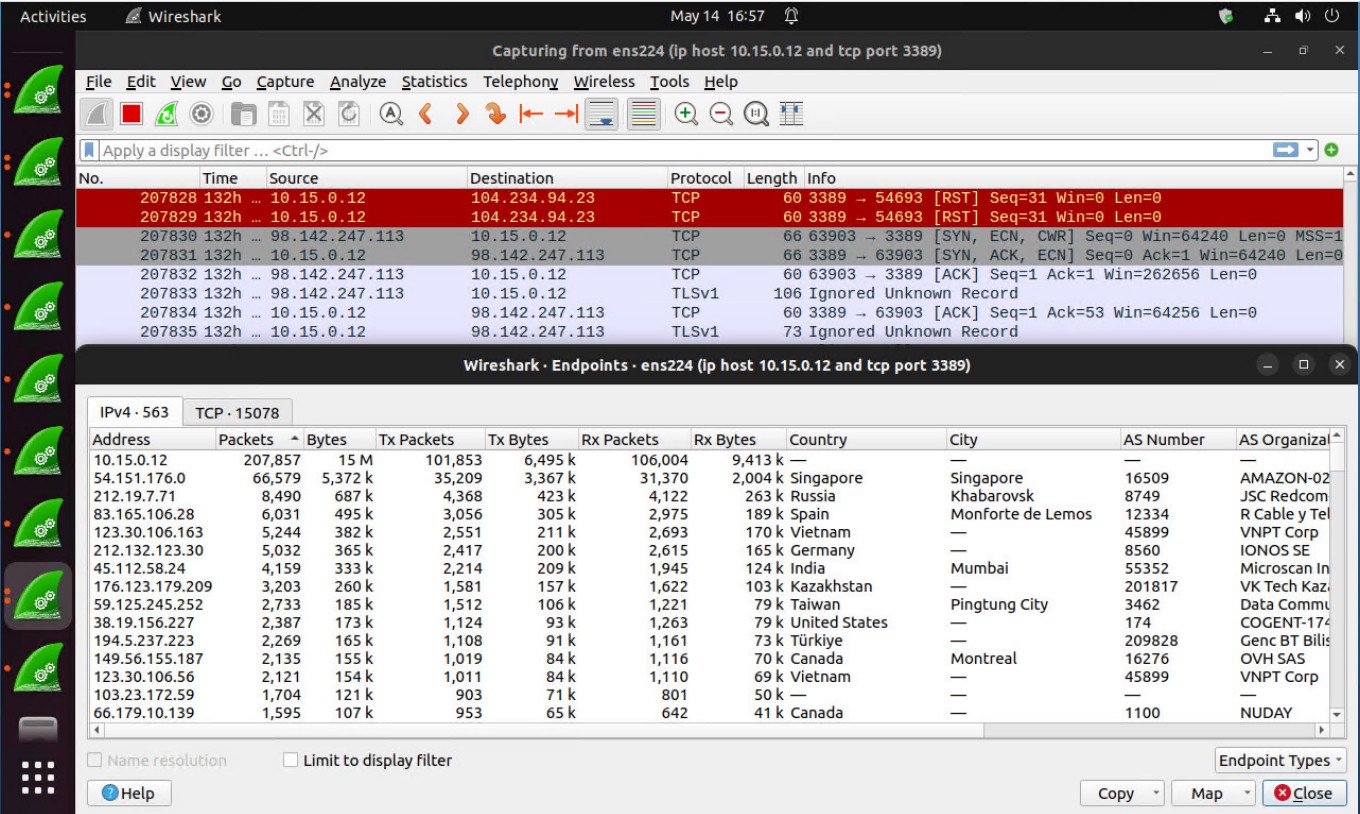Go to the first packet from the toolbar
Screen dimensions: 1360x814
pyautogui.click(x=531, y=114)
